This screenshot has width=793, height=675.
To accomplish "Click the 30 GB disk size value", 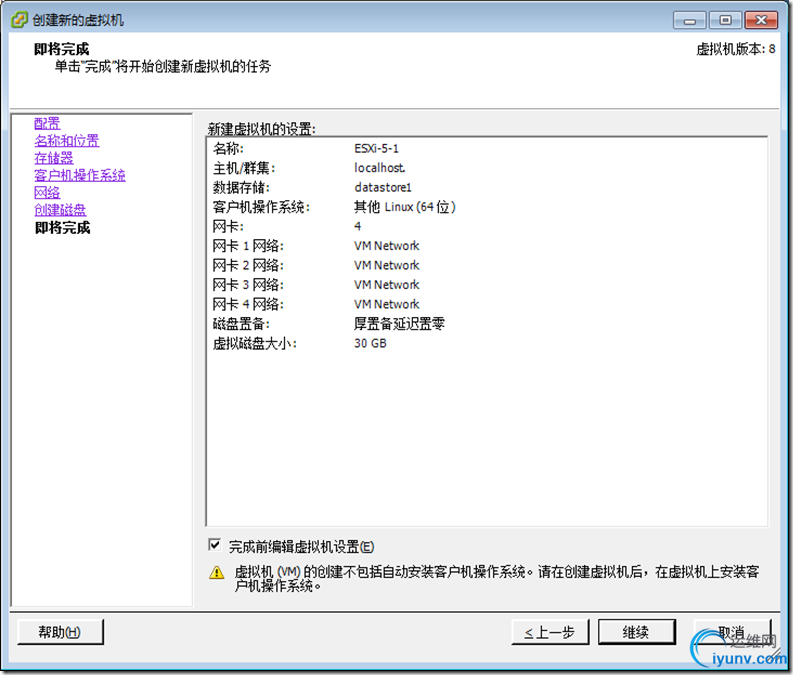I will coord(370,343).
